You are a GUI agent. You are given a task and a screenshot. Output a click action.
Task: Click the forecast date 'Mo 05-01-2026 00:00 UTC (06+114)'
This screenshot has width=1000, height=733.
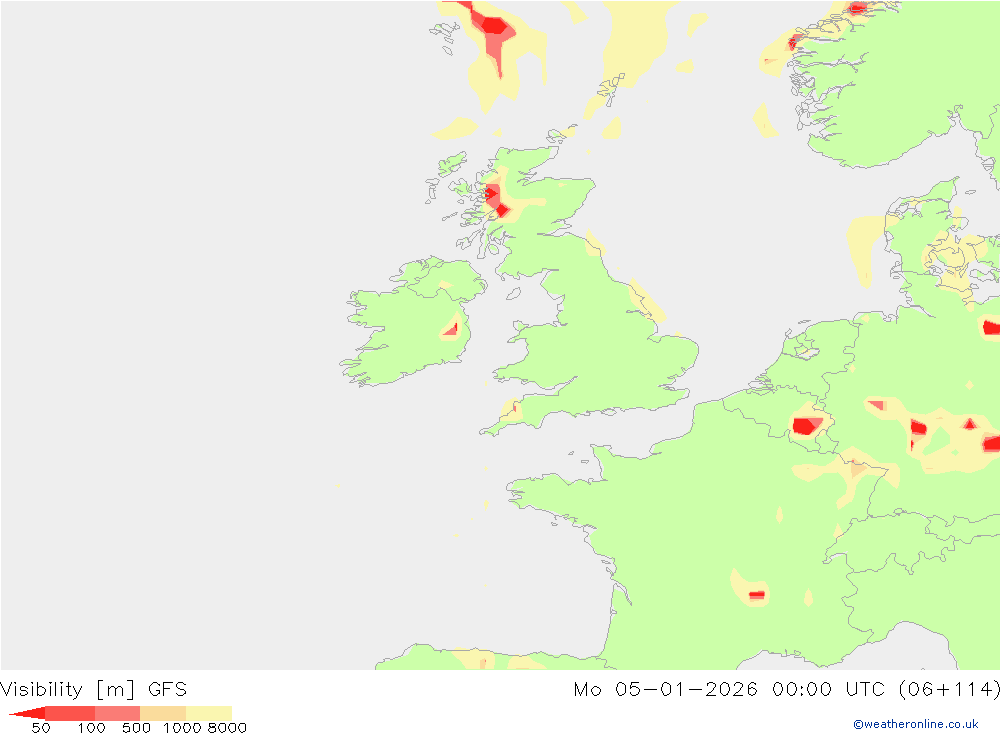(786, 689)
